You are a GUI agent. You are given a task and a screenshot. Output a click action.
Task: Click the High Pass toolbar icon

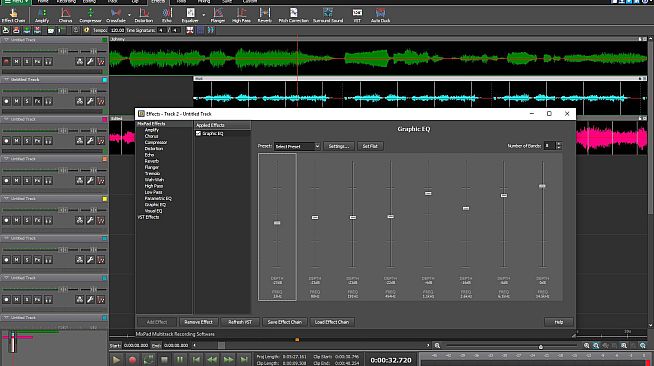[x=241, y=15]
